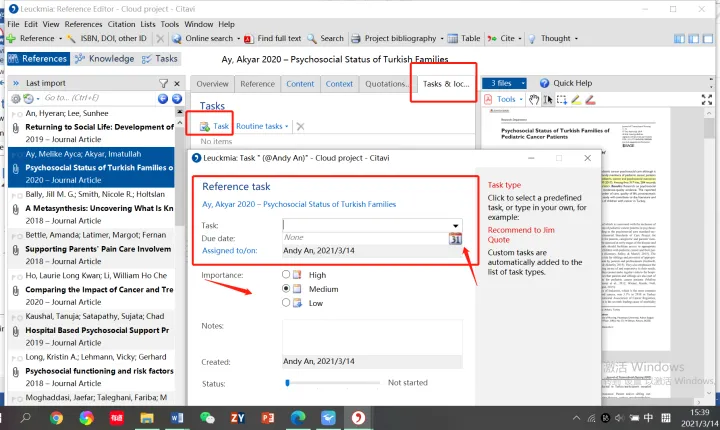The image size is (720, 430).
Task: Select Low importance radio button
Action: pyautogui.click(x=286, y=302)
